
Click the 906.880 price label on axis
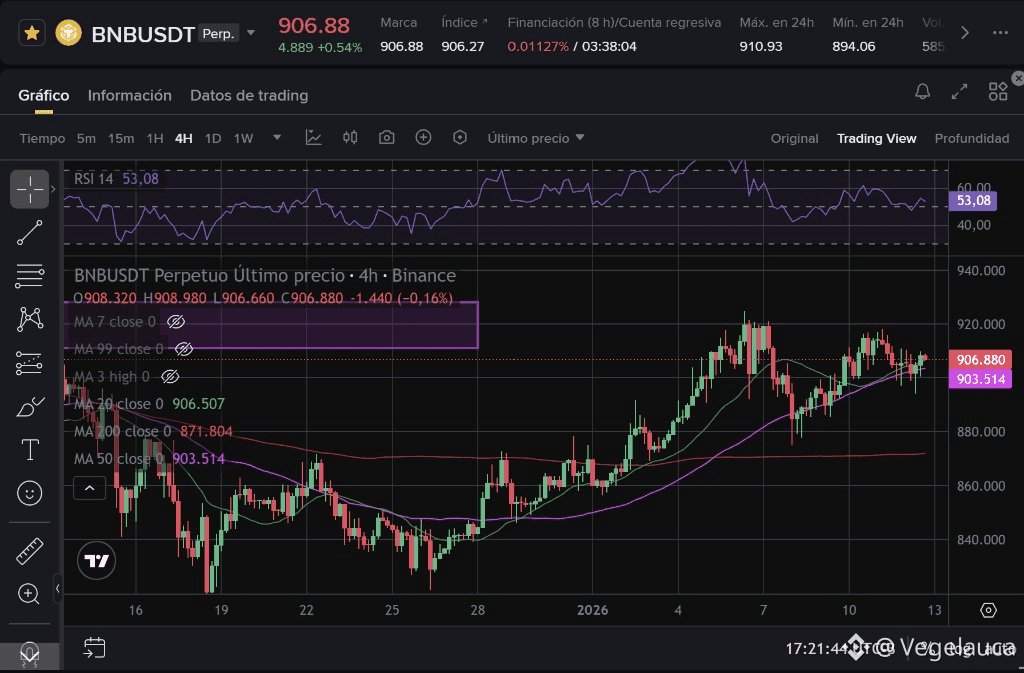(x=980, y=360)
